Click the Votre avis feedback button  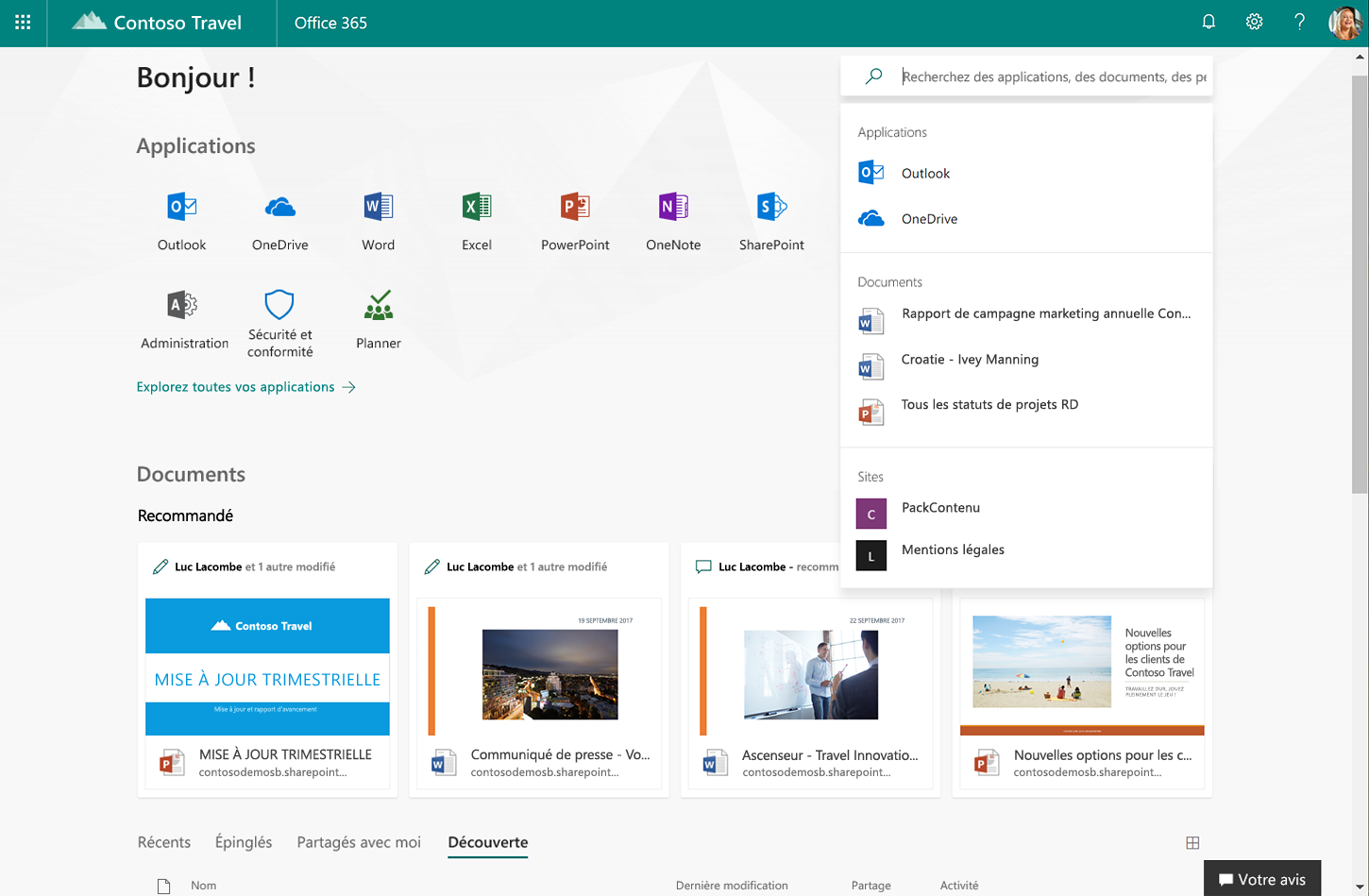point(1262,879)
